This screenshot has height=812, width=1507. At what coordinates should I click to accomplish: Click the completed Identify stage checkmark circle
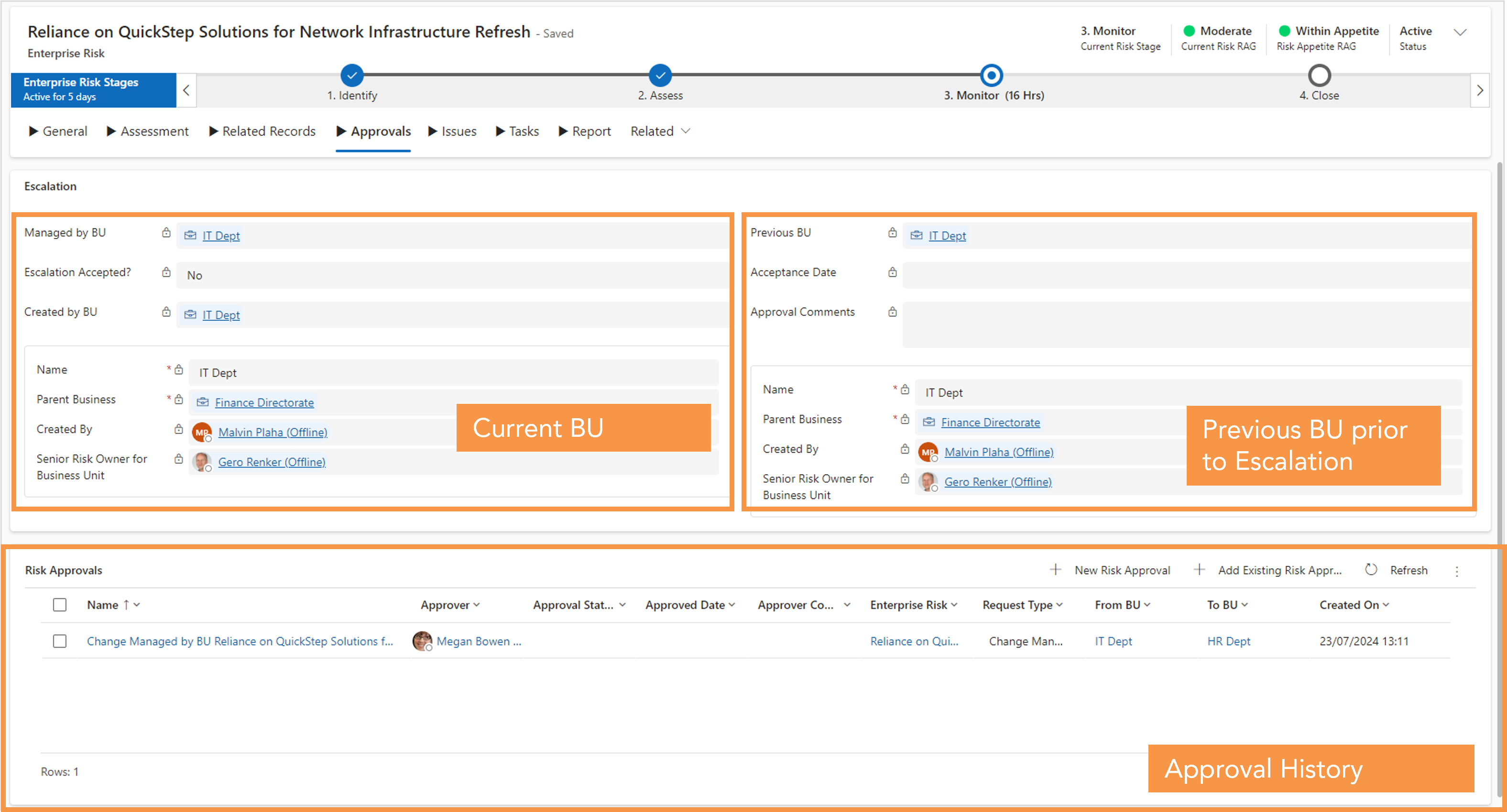[351, 76]
